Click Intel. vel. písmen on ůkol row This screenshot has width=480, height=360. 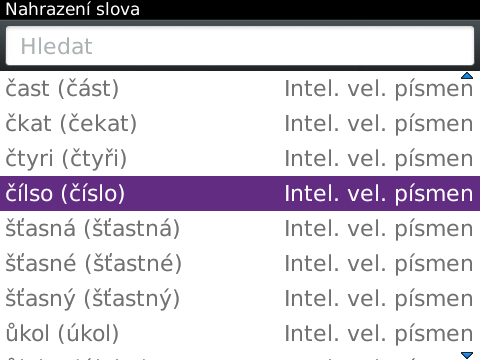pyautogui.click(x=379, y=334)
